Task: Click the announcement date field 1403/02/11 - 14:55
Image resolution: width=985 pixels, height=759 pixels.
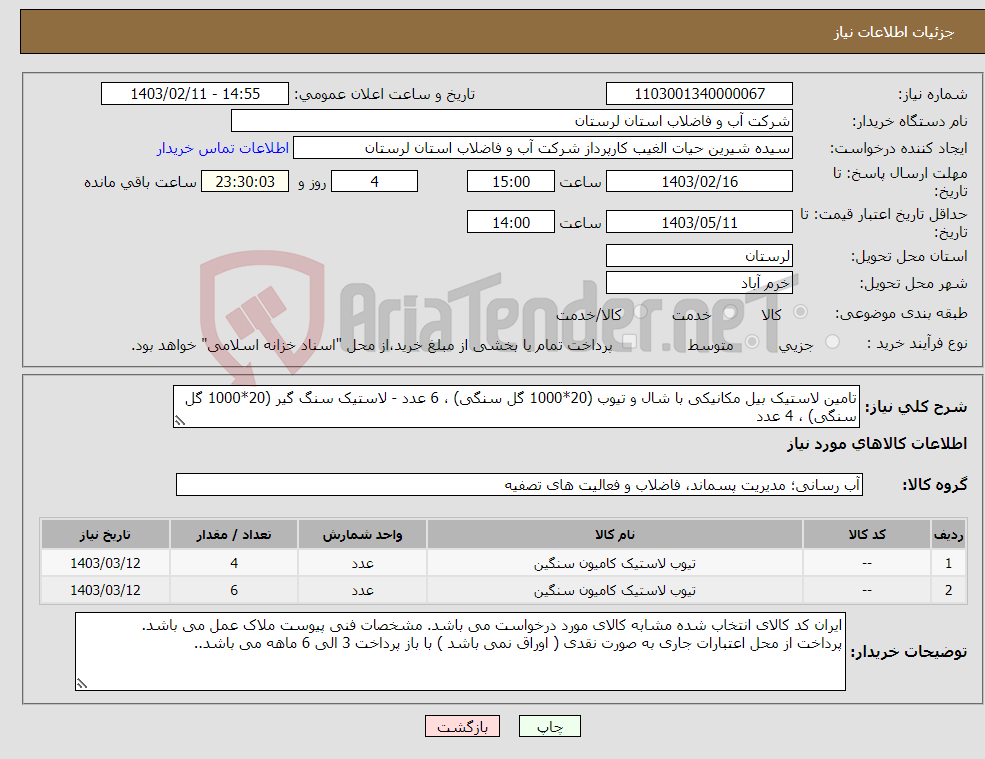Action: click(195, 94)
